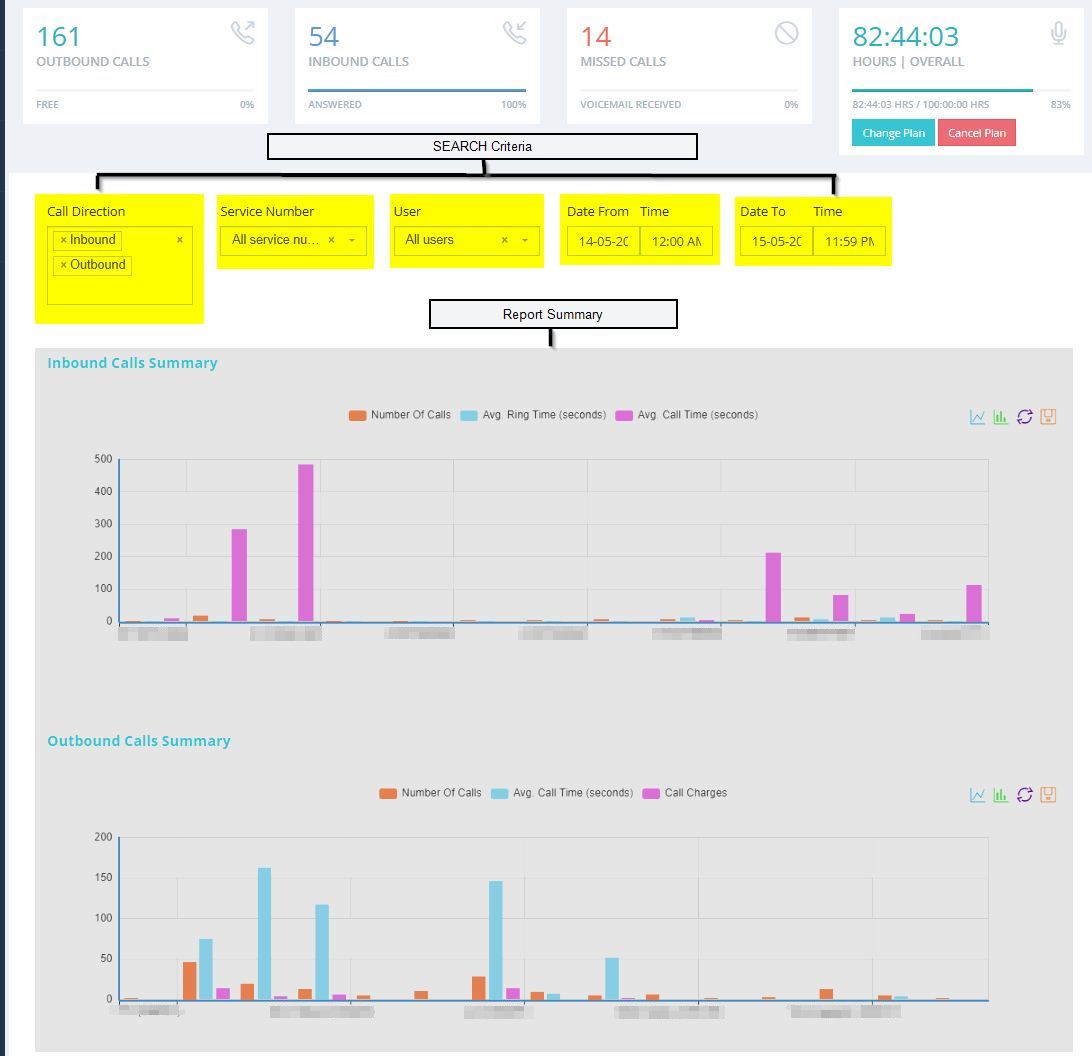Open the Service Number dropdown
The width and height of the screenshot is (1092, 1056).
(351, 240)
